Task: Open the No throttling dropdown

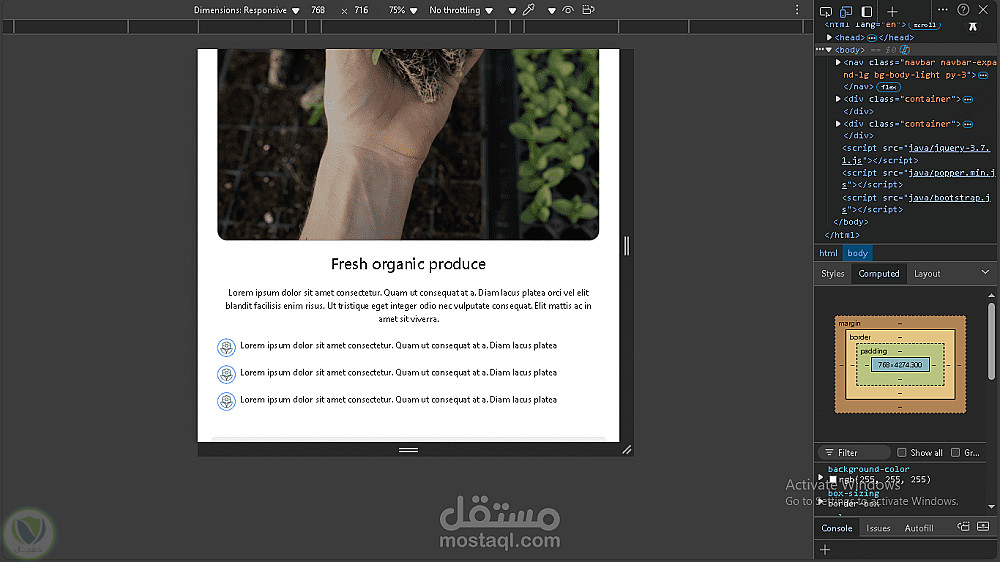Action: coord(461,10)
